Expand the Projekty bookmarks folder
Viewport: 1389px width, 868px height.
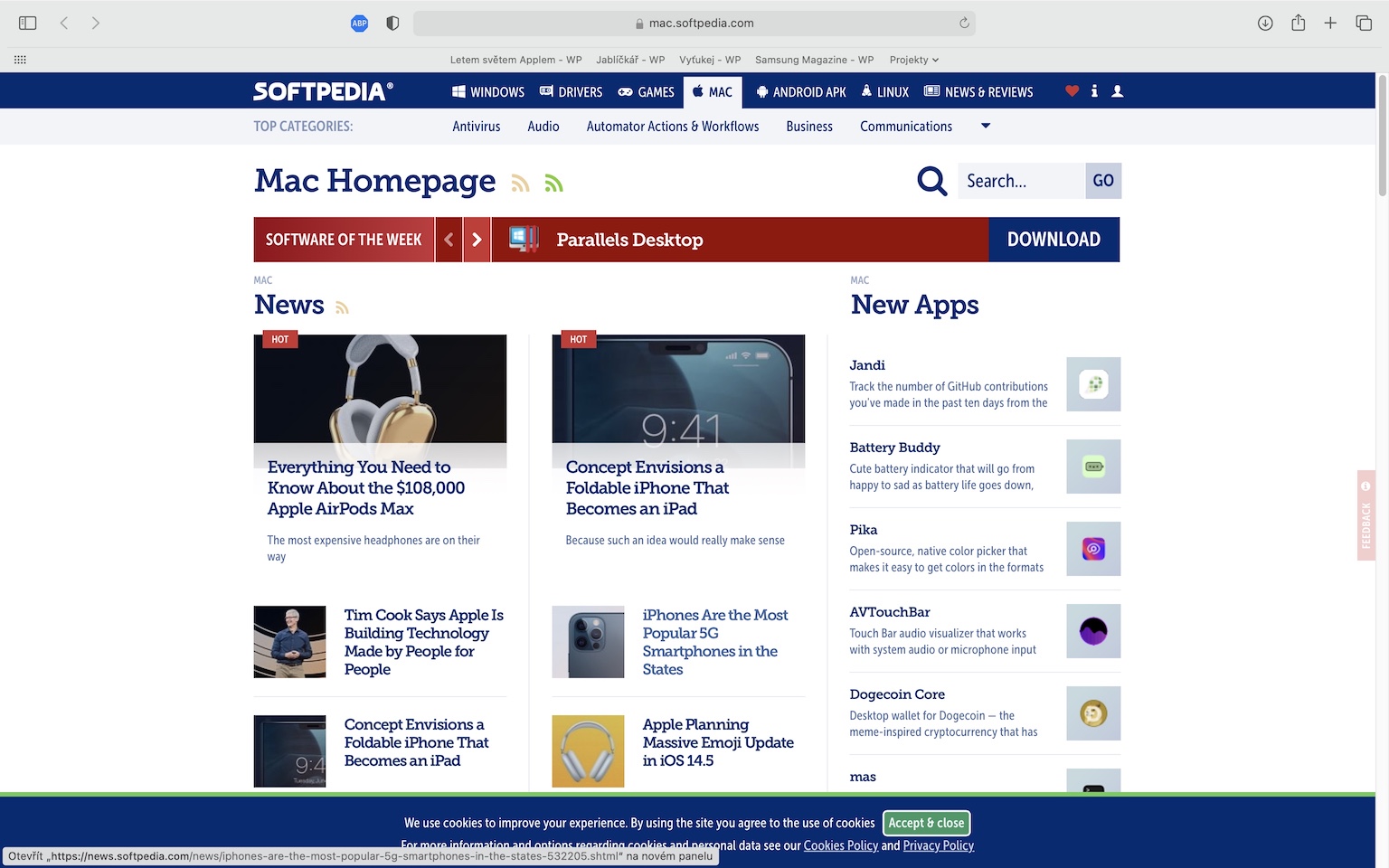pyautogui.click(x=913, y=60)
